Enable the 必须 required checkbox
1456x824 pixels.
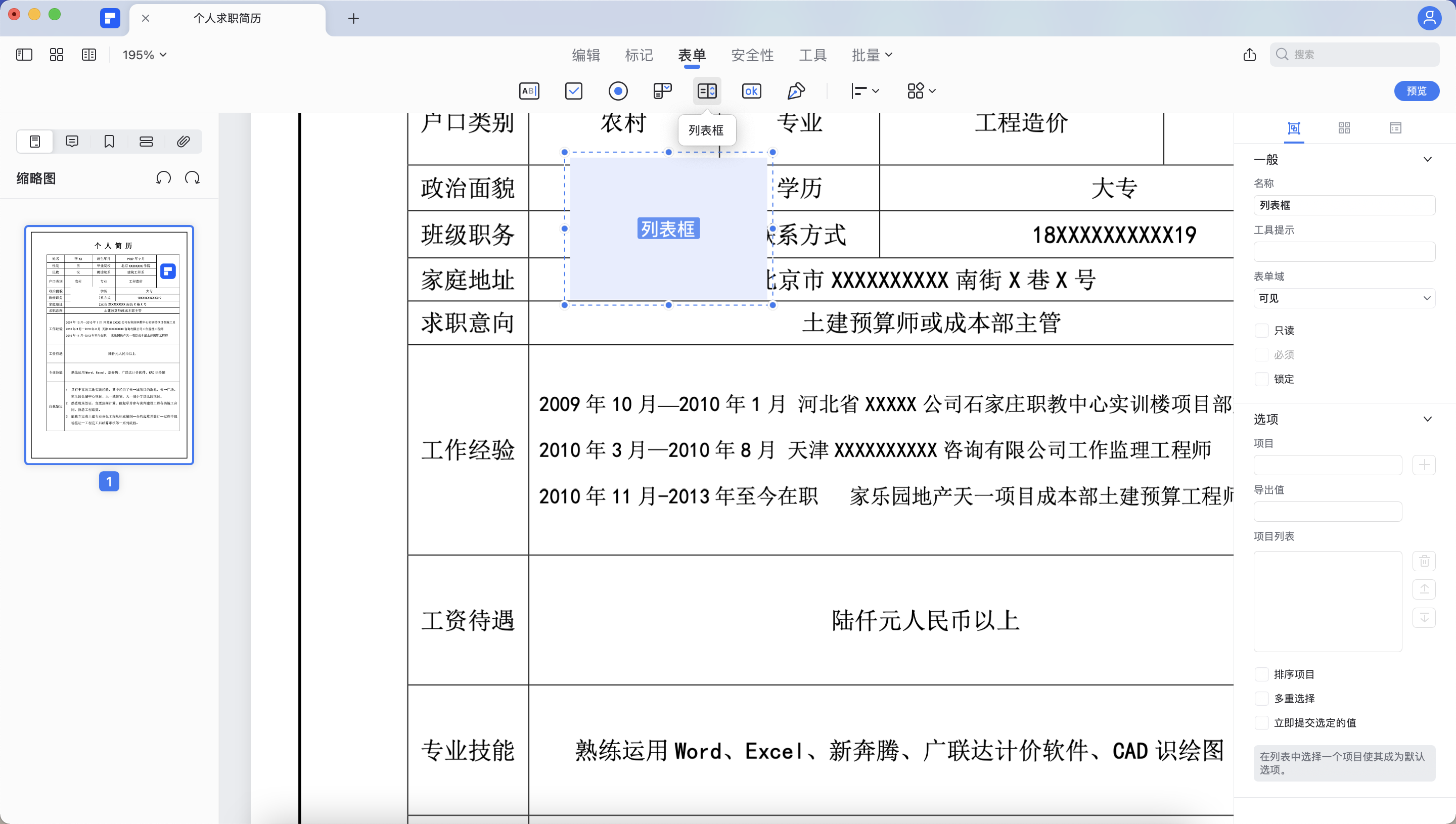coord(1262,354)
